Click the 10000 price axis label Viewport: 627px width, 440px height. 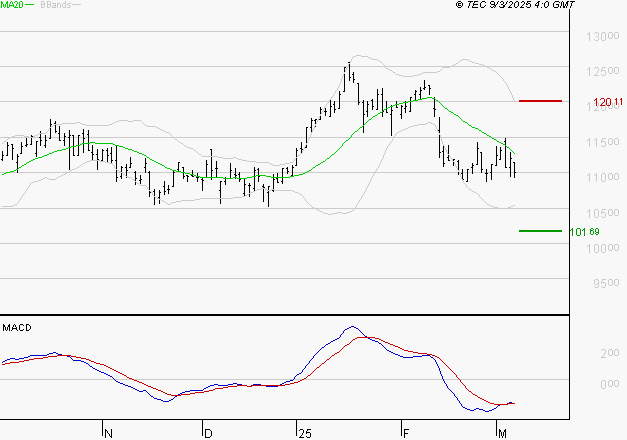pos(603,248)
